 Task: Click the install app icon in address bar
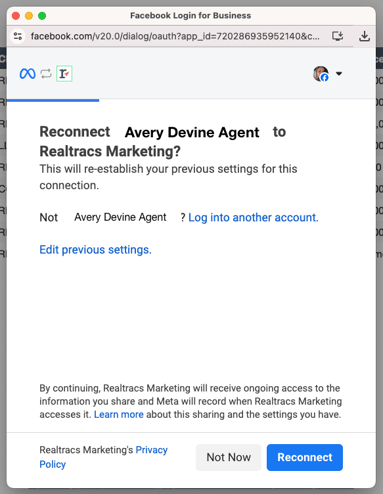[337, 36]
